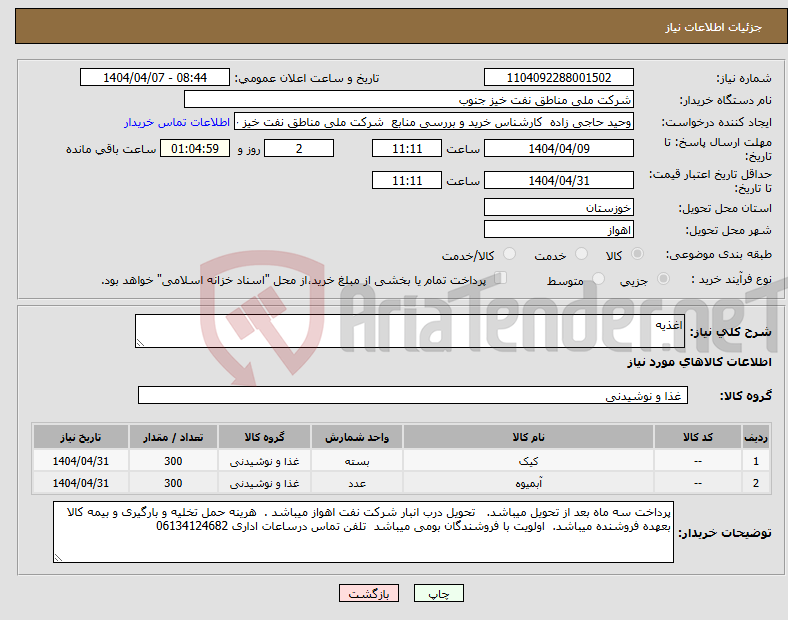Click the تعداد / مقدار column header
The image size is (788, 620).
click(173, 437)
